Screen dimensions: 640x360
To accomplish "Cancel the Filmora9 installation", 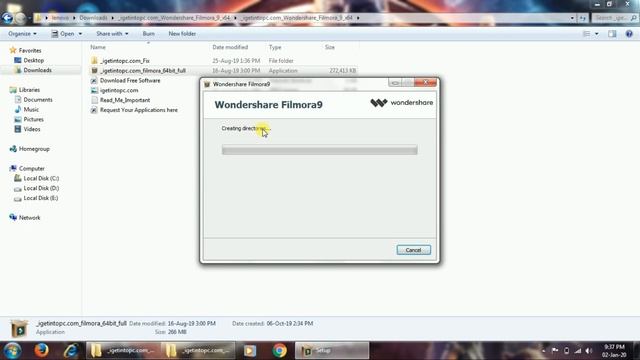I will (x=413, y=250).
